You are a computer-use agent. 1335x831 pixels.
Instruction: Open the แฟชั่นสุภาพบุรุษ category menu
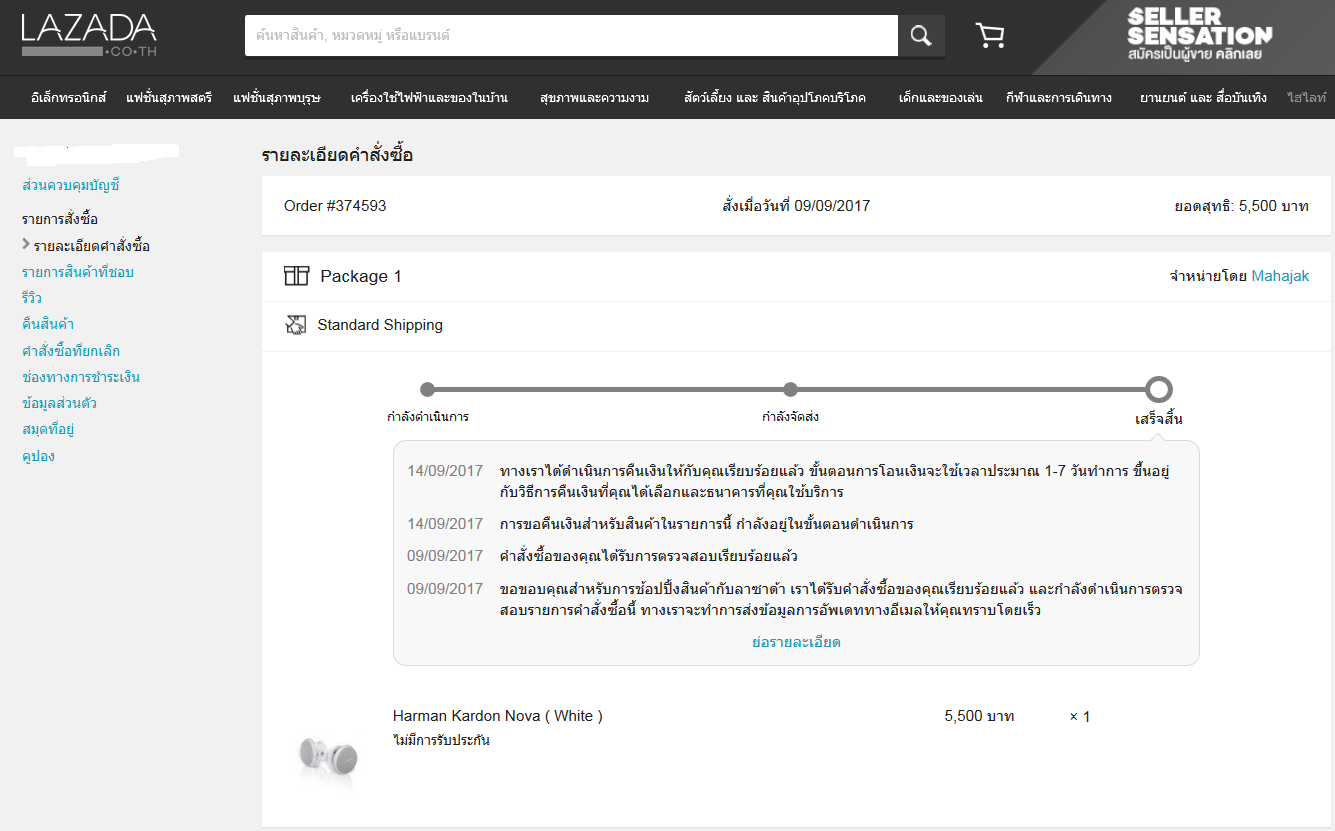(277, 98)
